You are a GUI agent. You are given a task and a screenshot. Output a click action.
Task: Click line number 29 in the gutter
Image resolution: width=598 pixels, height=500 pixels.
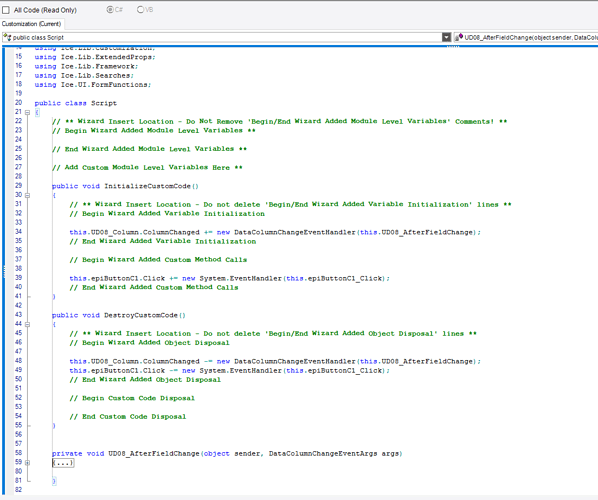pos(18,186)
